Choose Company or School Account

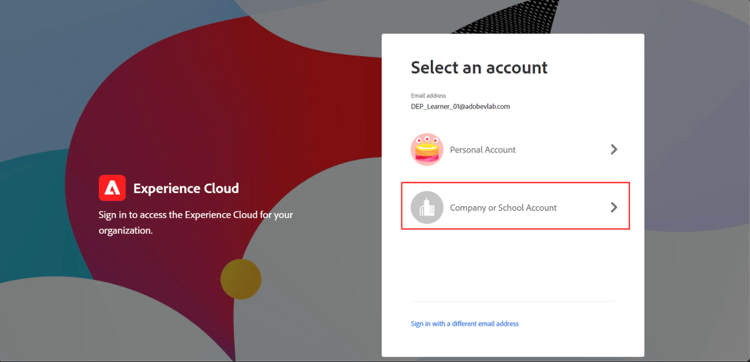point(515,206)
